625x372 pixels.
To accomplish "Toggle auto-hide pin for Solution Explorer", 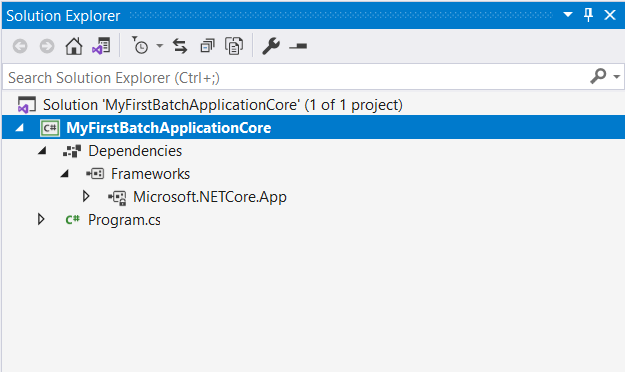I will 588,15.
